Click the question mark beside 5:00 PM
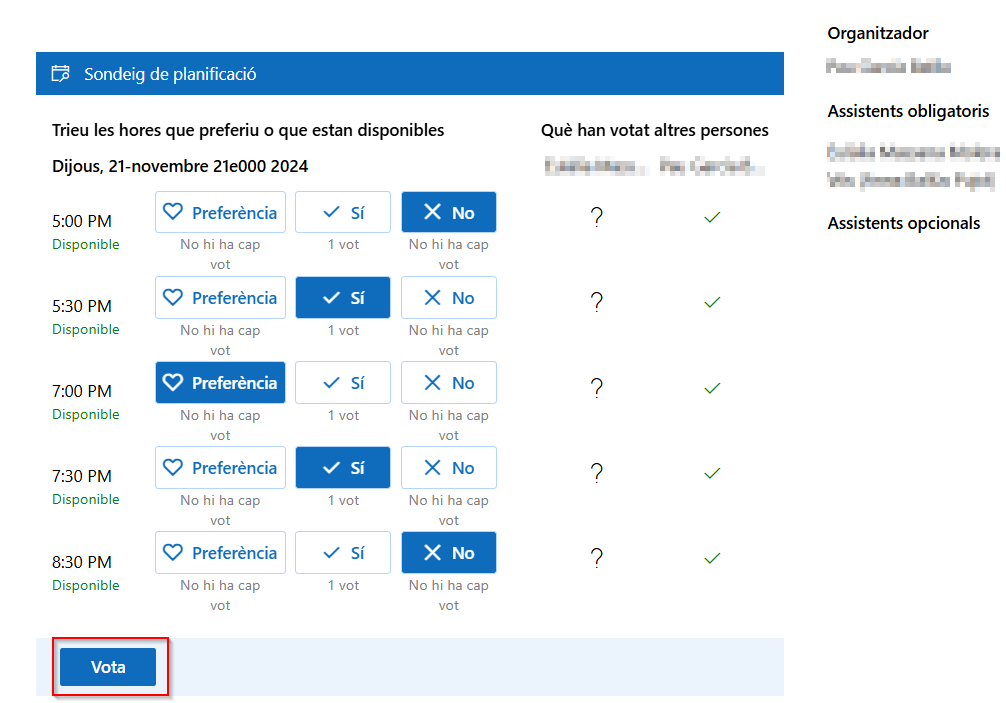The image size is (1006, 703). click(x=597, y=217)
